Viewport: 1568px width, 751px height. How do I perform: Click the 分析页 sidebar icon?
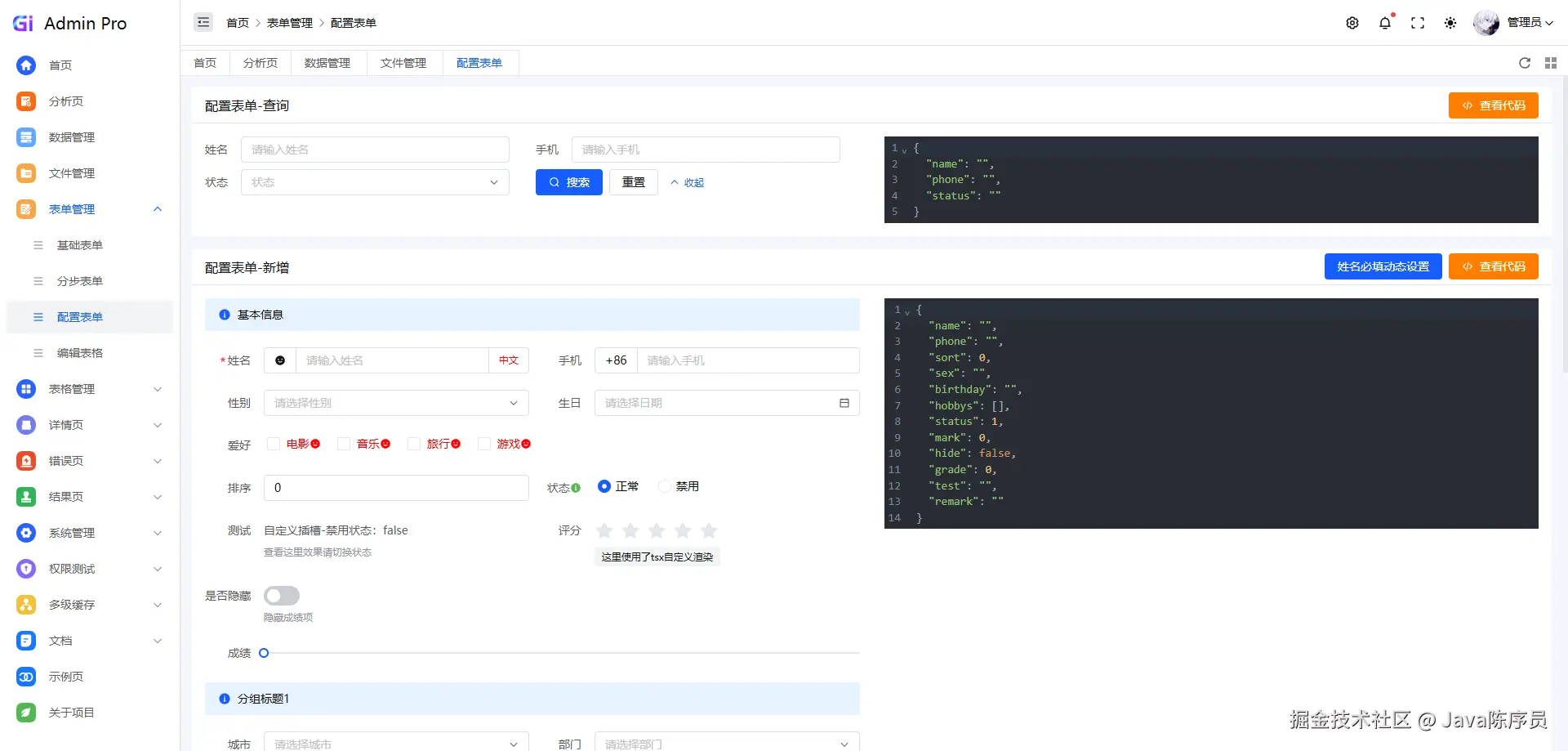pos(26,101)
